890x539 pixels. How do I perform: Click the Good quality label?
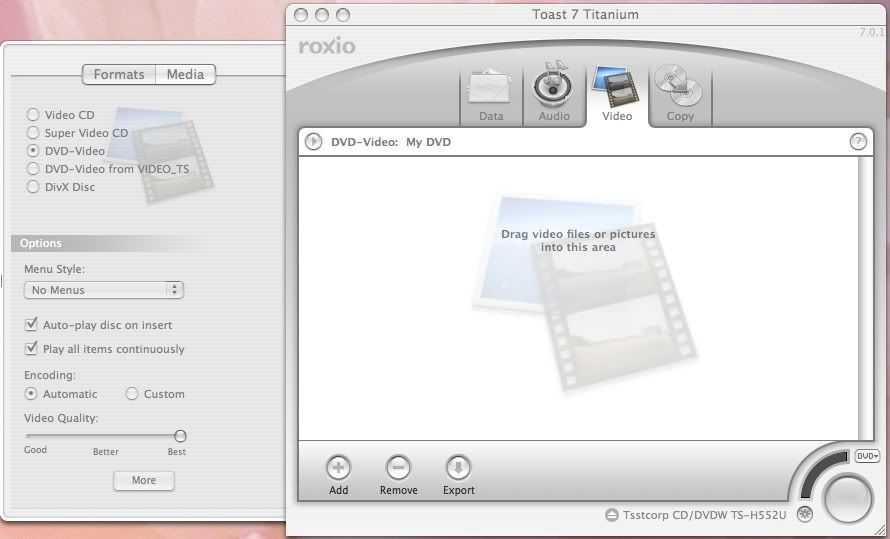(35, 449)
